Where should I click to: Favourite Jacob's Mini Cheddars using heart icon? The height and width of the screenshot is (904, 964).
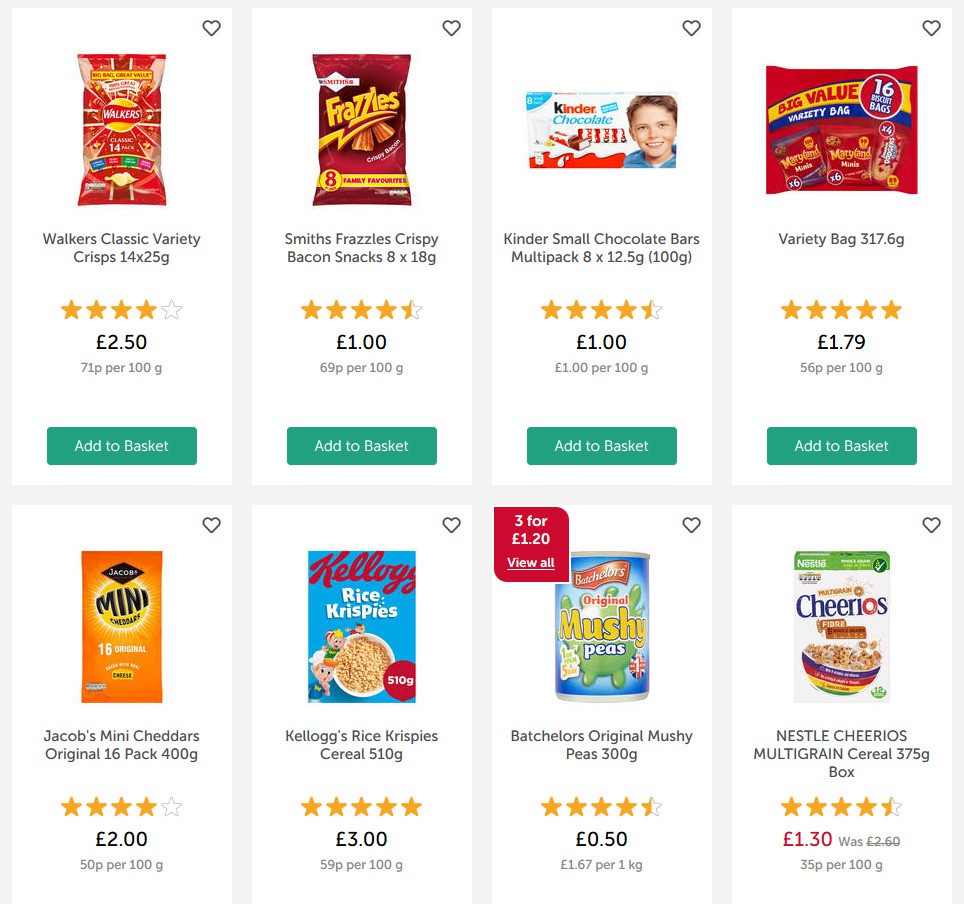tap(211, 525)
